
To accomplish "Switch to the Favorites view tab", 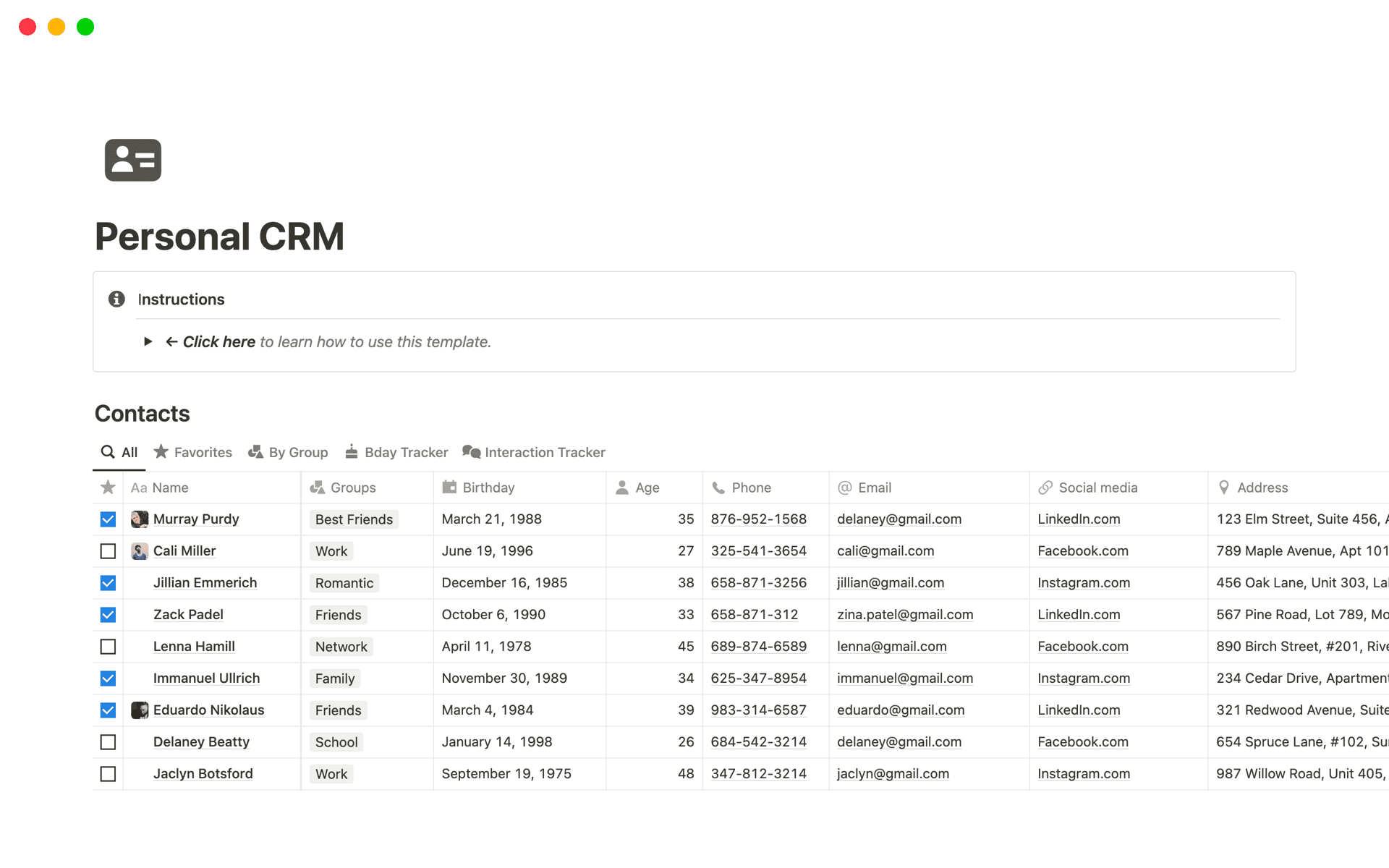I will click(192, 451).
